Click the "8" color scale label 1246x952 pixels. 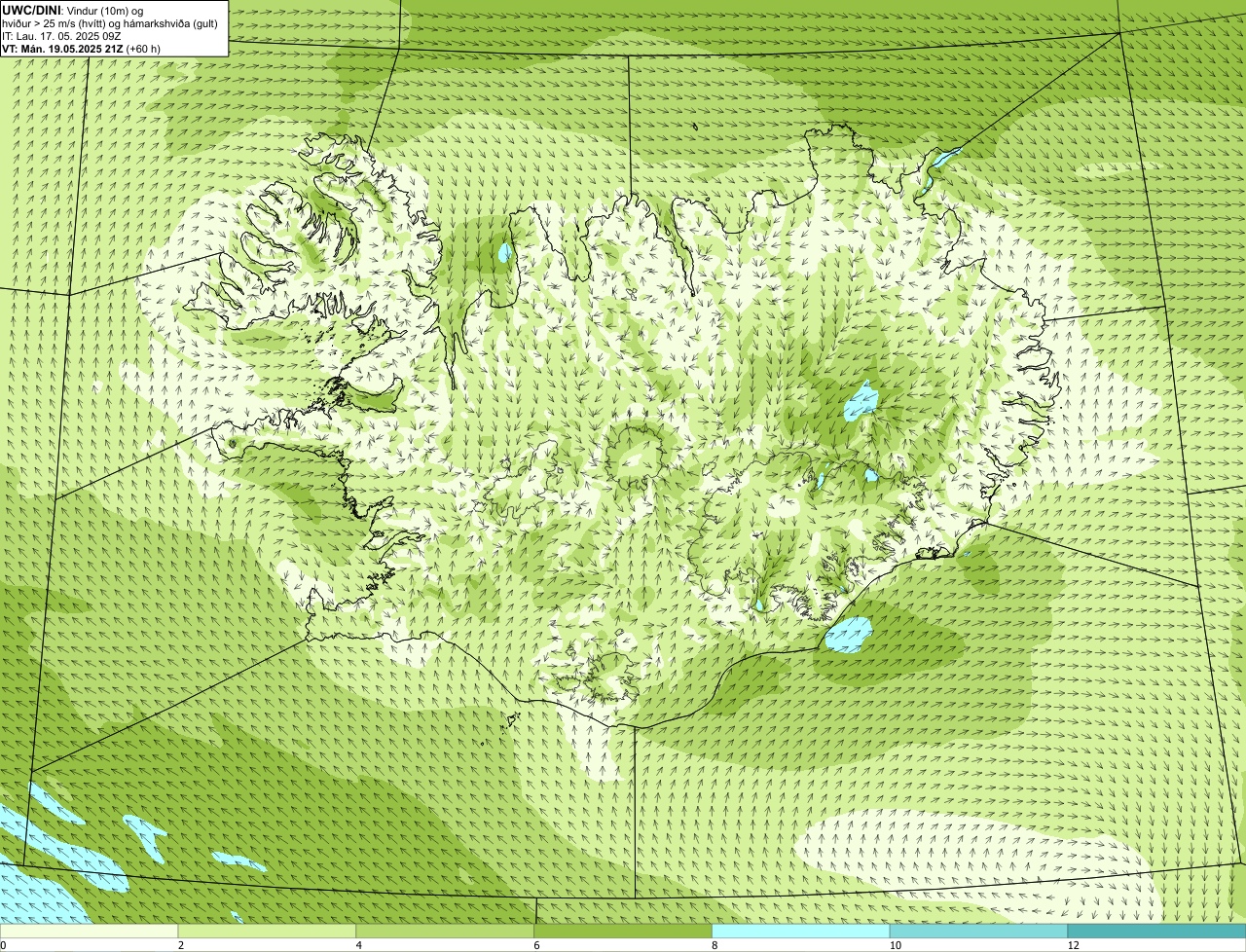715,945
